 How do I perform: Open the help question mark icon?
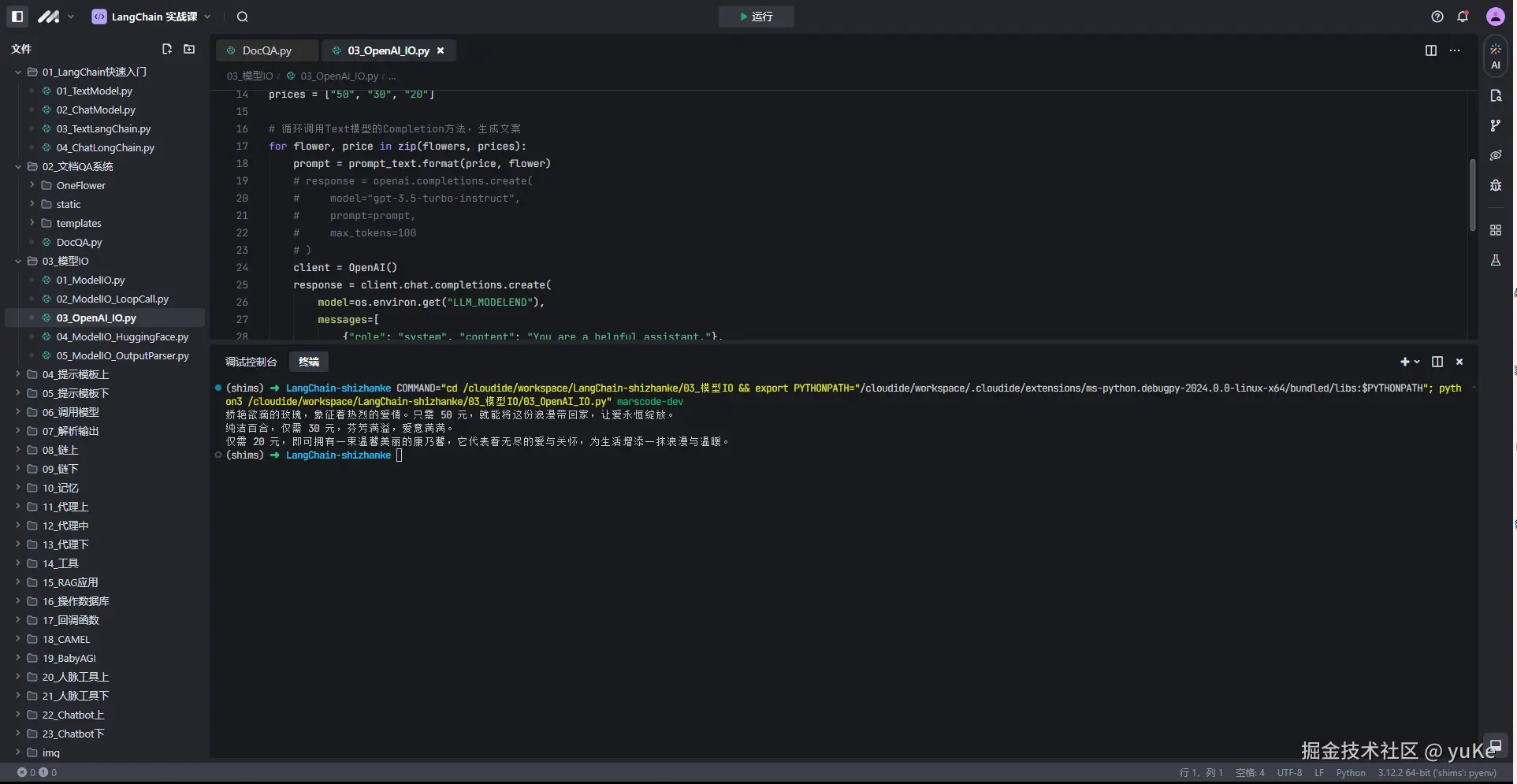point(1437,17)
